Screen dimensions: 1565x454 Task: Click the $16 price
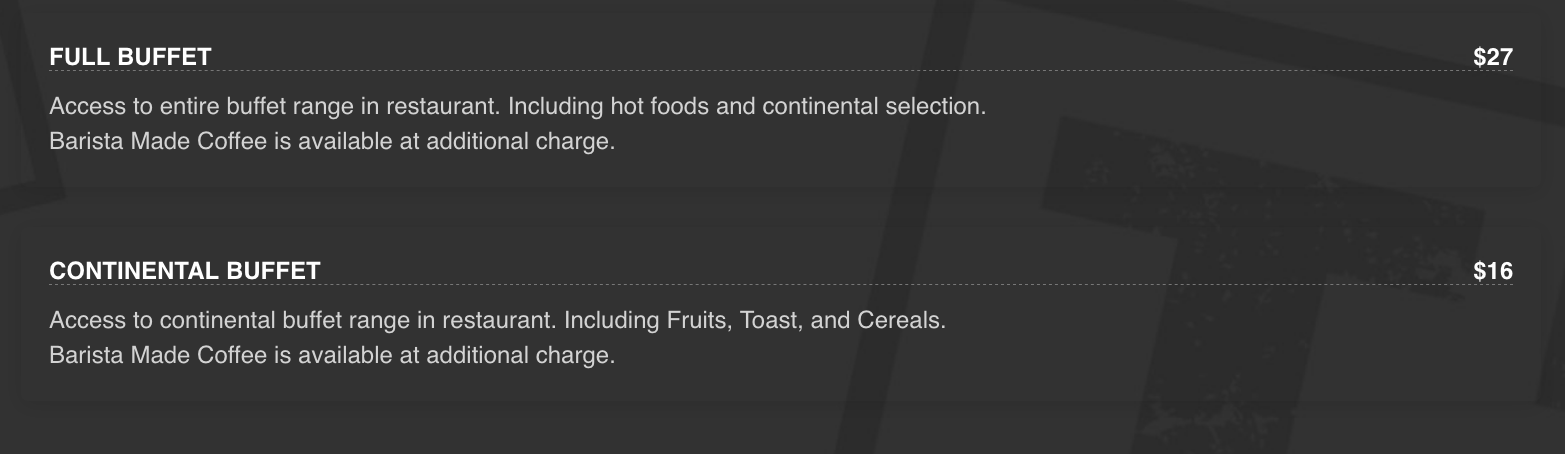1492,271
